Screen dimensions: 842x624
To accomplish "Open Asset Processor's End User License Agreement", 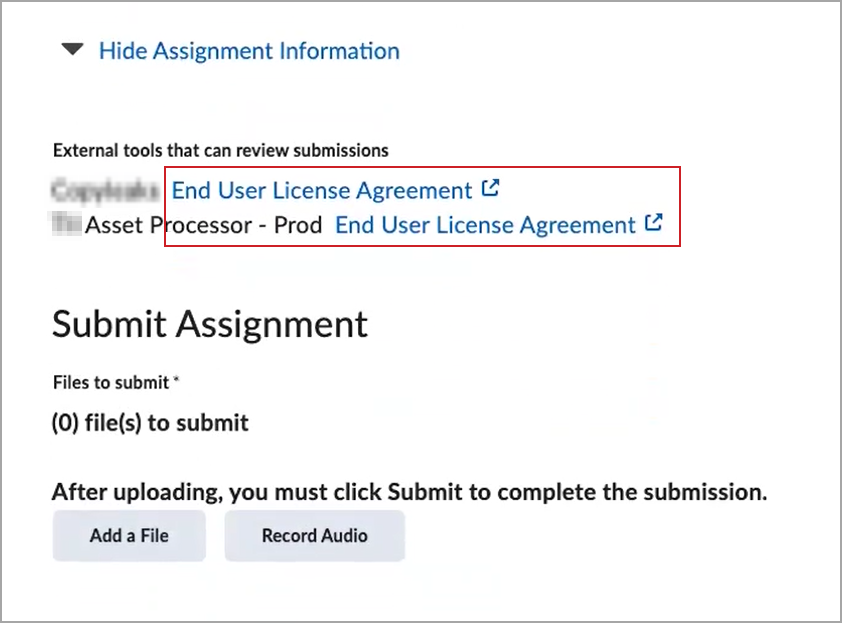I will (485, 225).
